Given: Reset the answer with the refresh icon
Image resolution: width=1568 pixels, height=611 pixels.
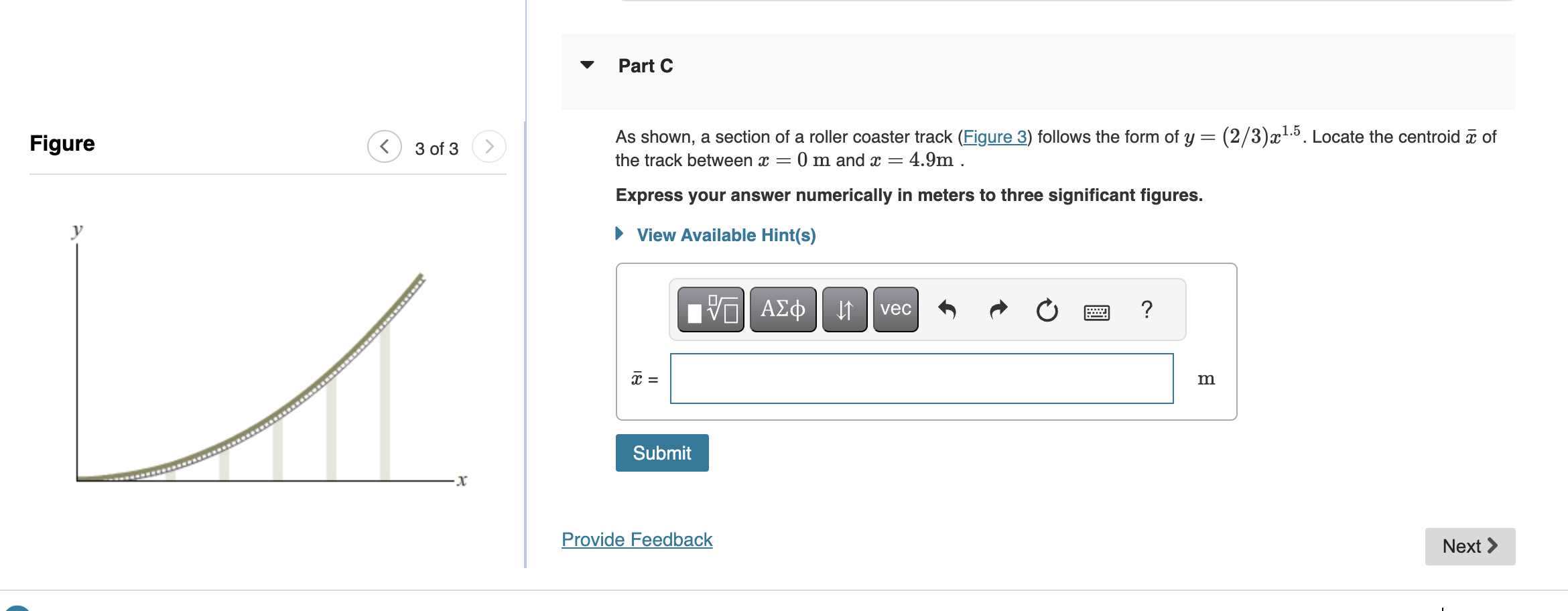Looking at the screenshot, I should [1046, 311].
